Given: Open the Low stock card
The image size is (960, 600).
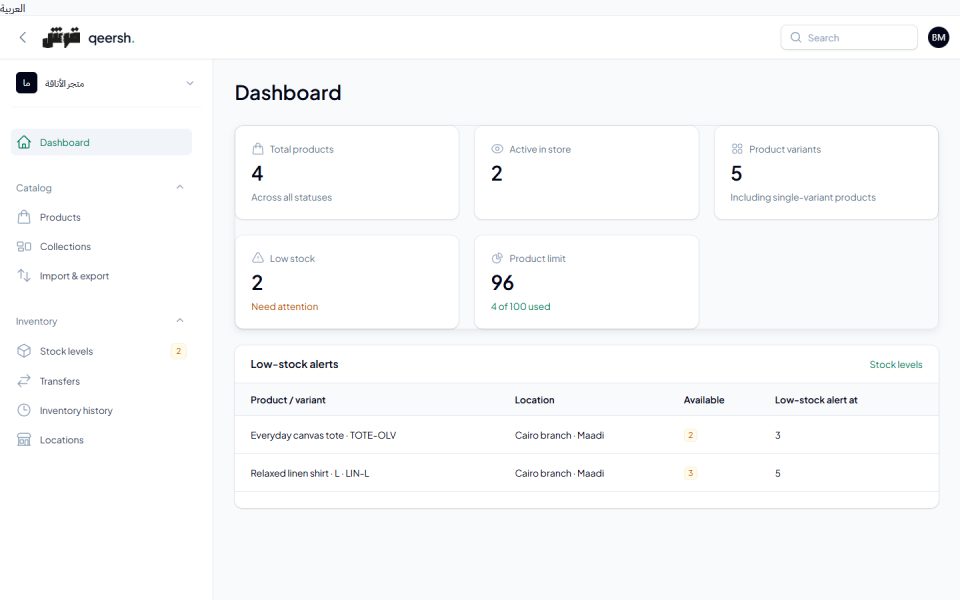Looking at the screenshot, I should coord(347,282).
